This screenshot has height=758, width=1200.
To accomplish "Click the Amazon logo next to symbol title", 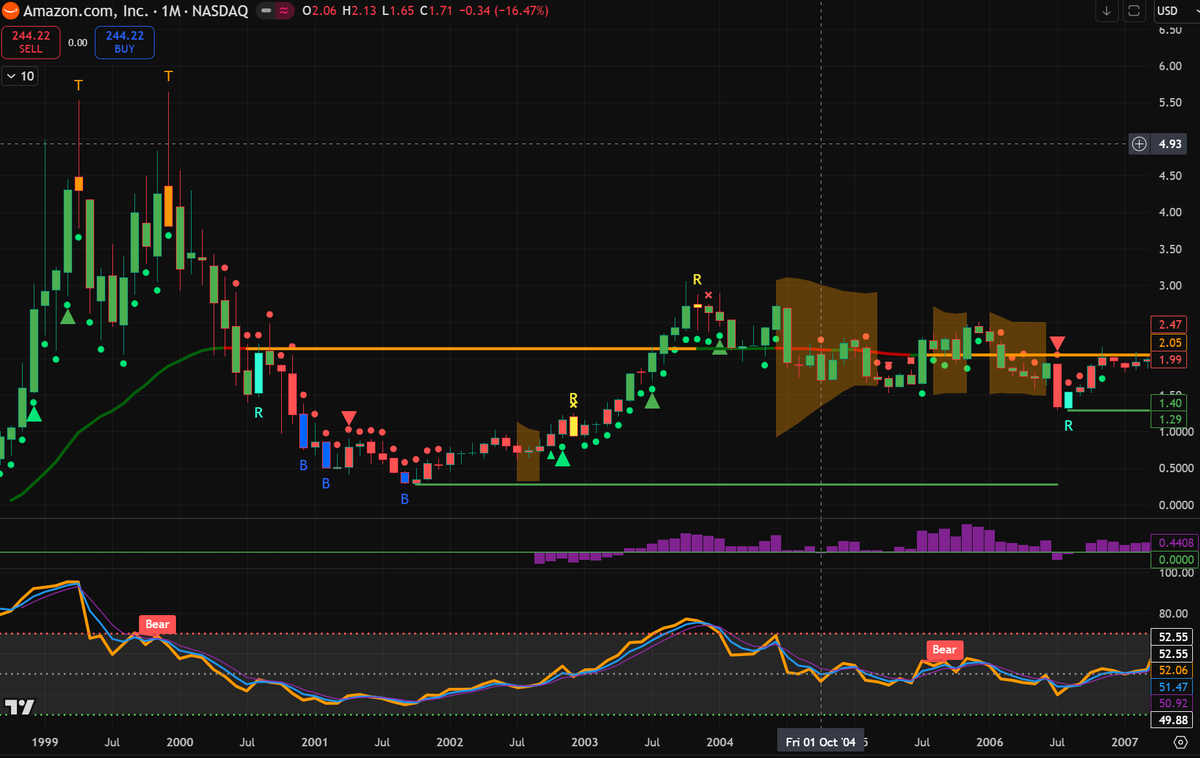I will (x=9, y=11).
